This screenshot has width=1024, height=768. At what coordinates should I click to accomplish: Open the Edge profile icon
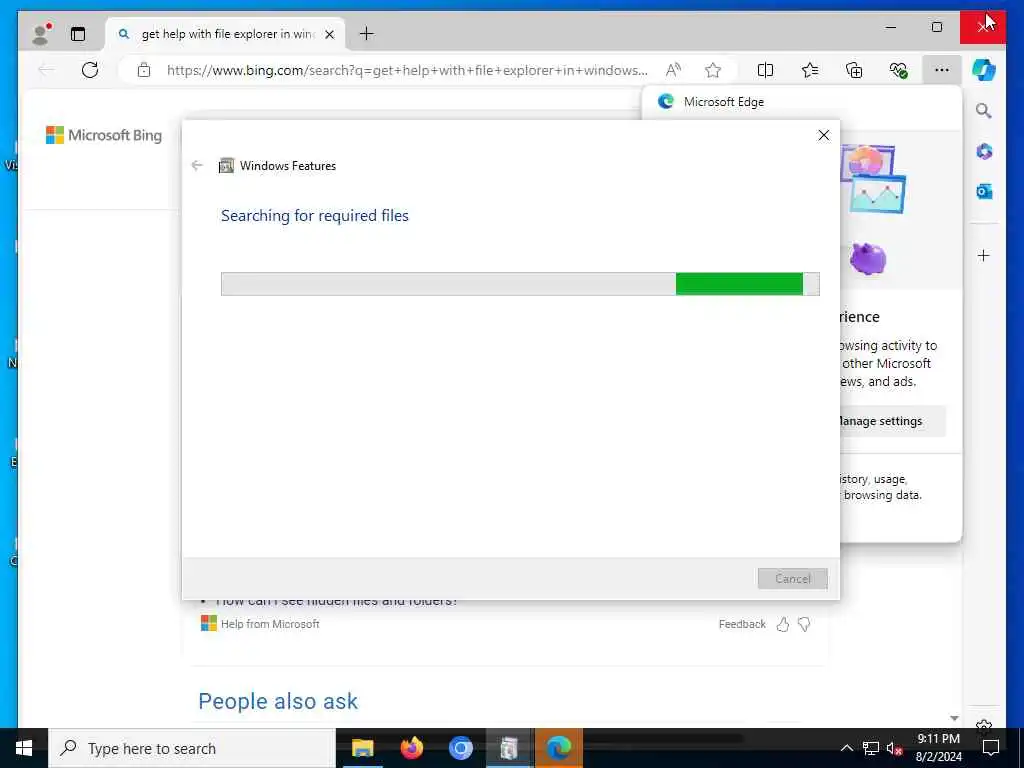click(x=42, y=33)
